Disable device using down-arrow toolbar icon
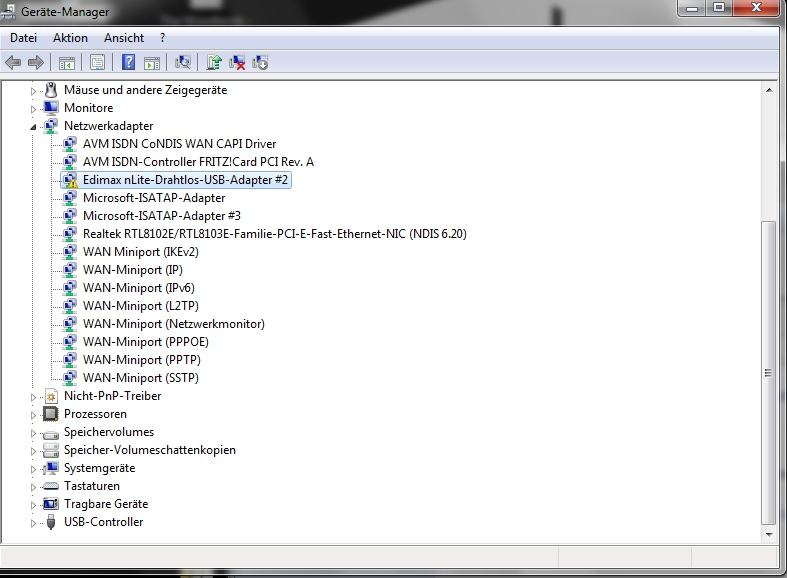Screen dimensions: 787x578 coord(260,63)
